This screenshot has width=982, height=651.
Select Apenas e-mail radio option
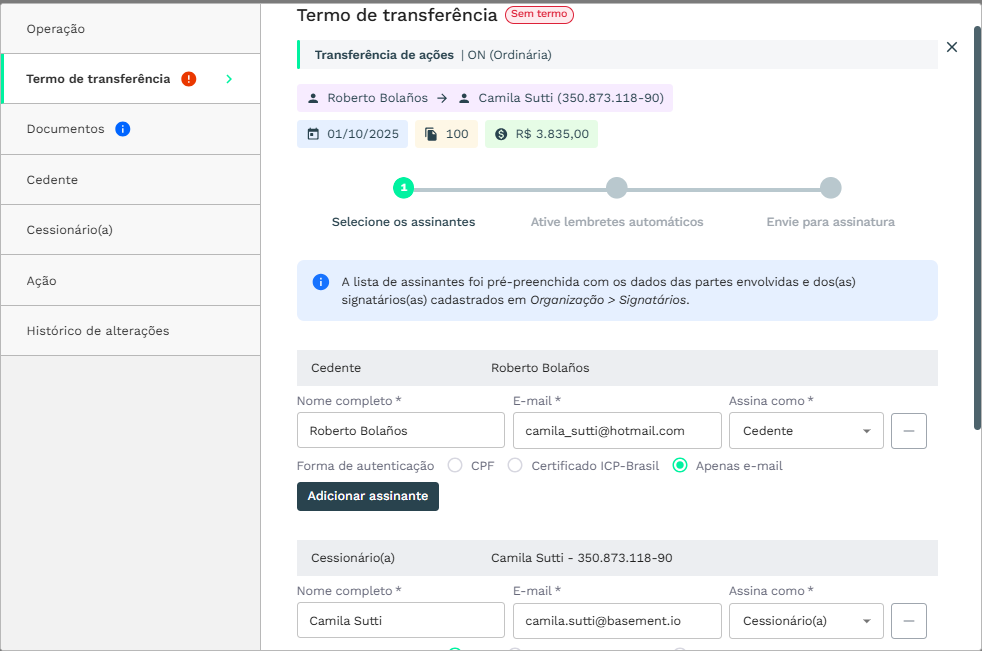680,465
